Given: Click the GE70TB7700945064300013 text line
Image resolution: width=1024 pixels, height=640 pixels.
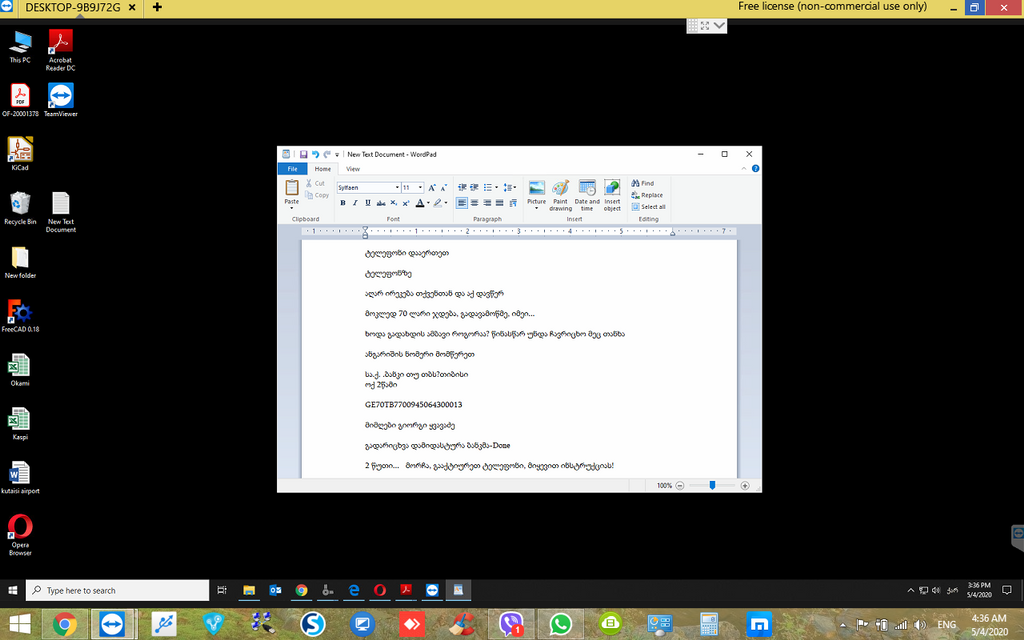Looking at the screenshot, I should (413, 405).
